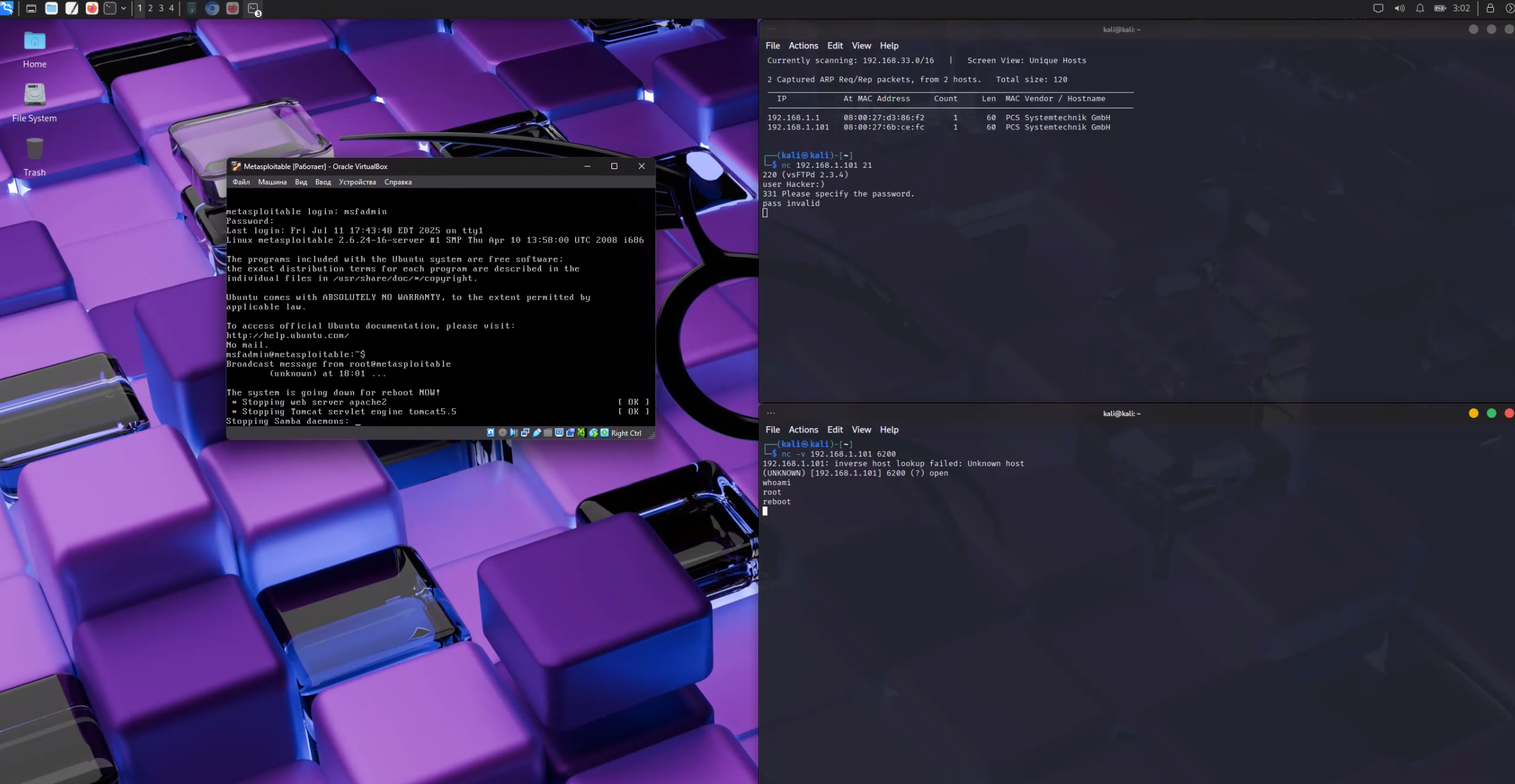Minimize the Metasploitable VirtualBox window
The height and width of the screenshot is (784, 1515).
[x=587, y=166]
